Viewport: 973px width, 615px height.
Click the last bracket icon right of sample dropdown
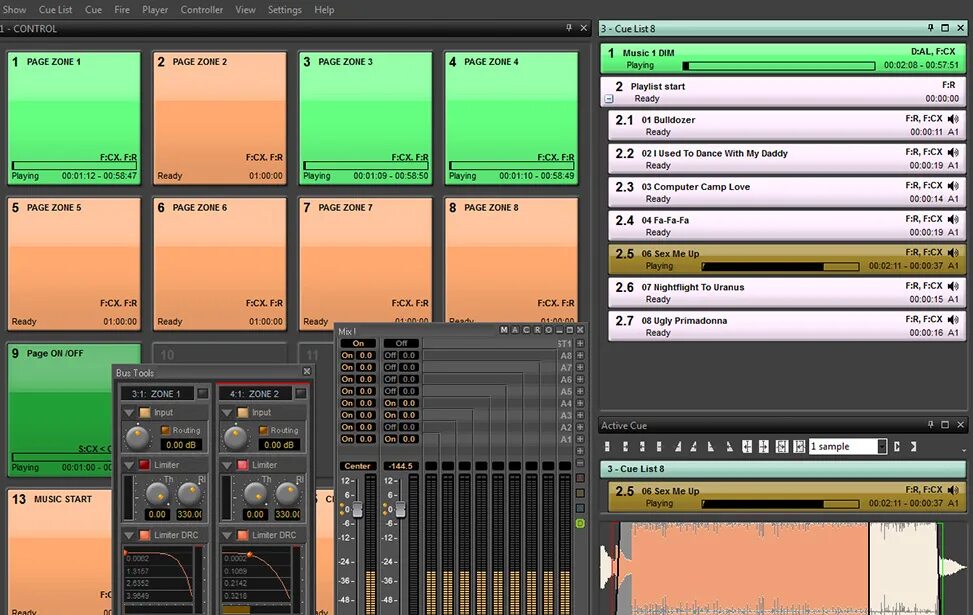pyautogui.click(x=913, y=446)
